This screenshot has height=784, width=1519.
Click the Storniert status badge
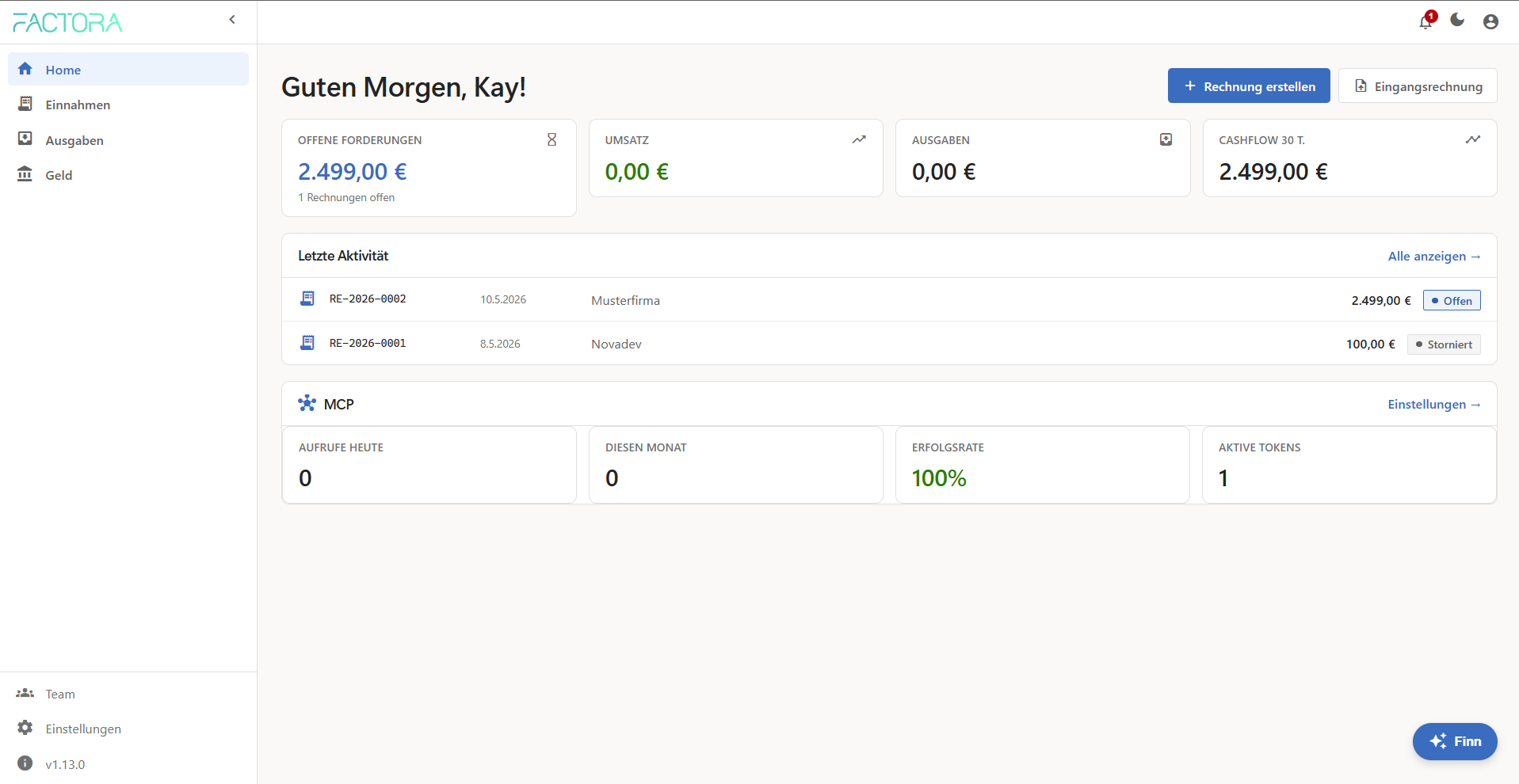(x=1444, y=344)
